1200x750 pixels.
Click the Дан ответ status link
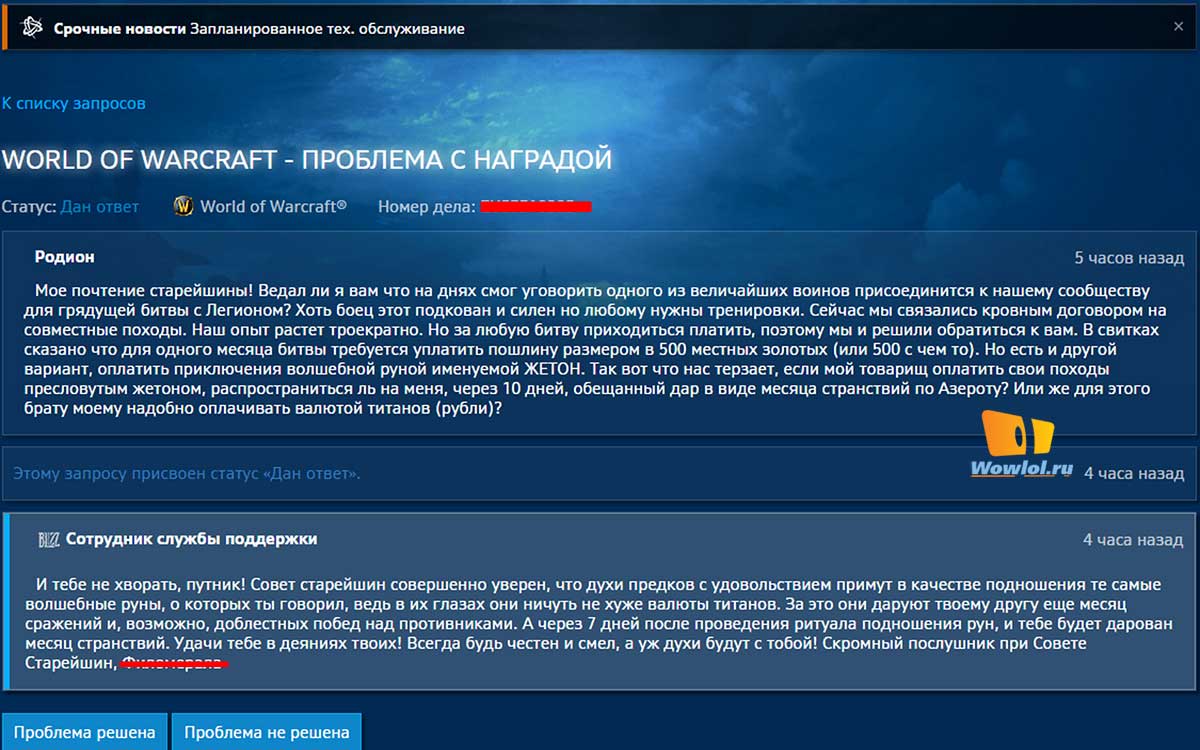pos(100,206)
